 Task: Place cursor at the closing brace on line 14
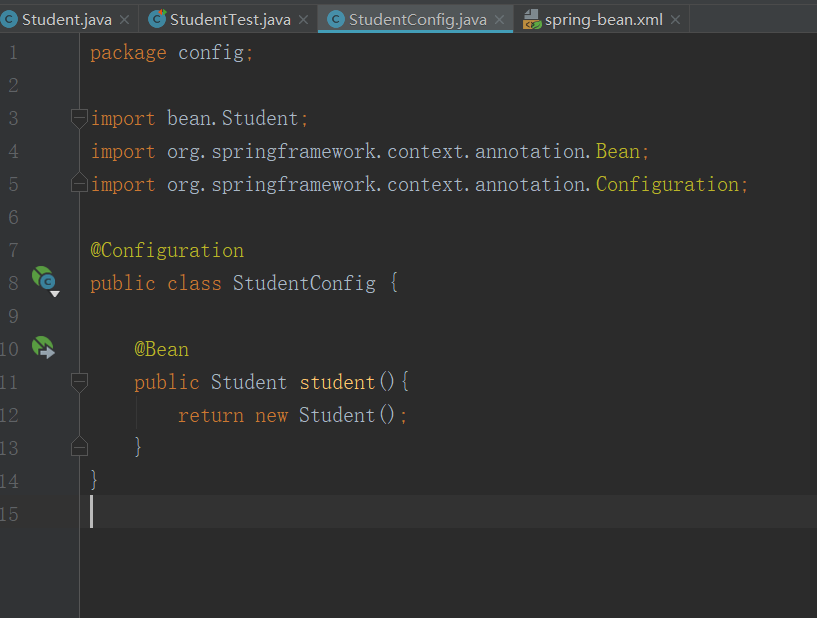tap(94, 480)
